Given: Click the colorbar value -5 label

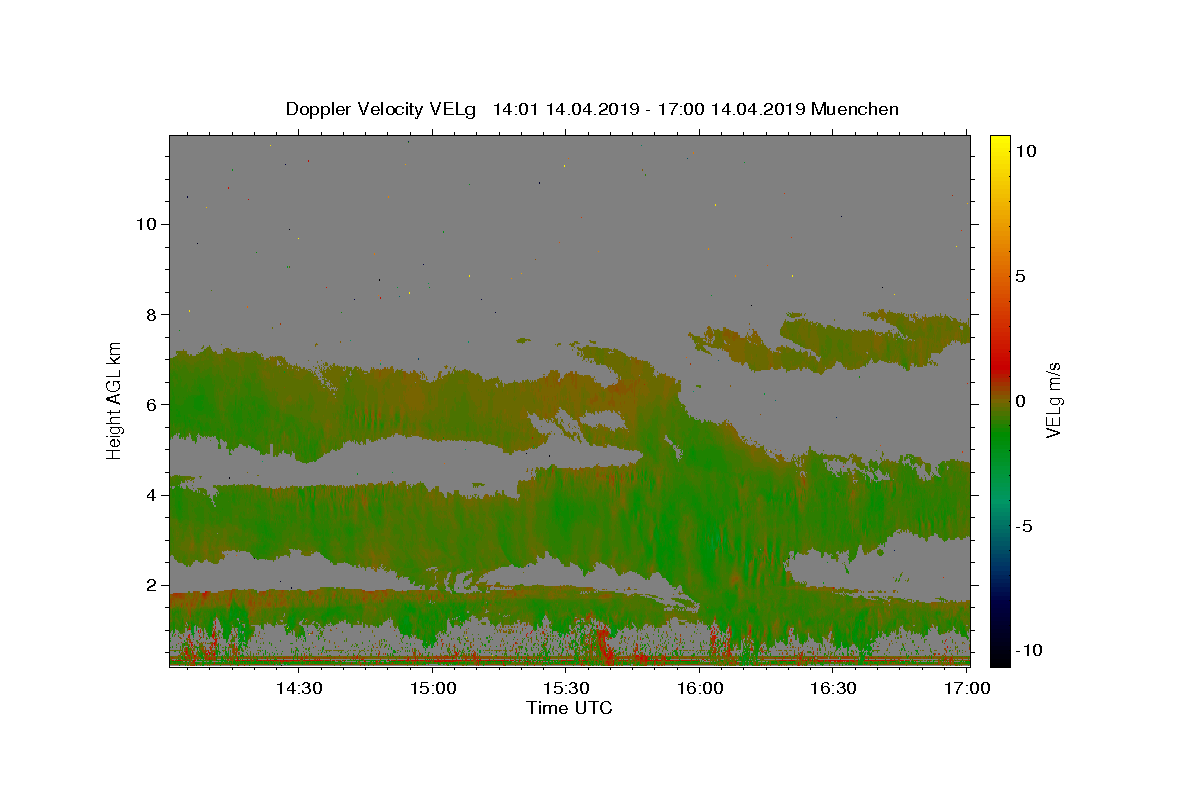Looking at the screenshot, I should tap(1025, 526).
